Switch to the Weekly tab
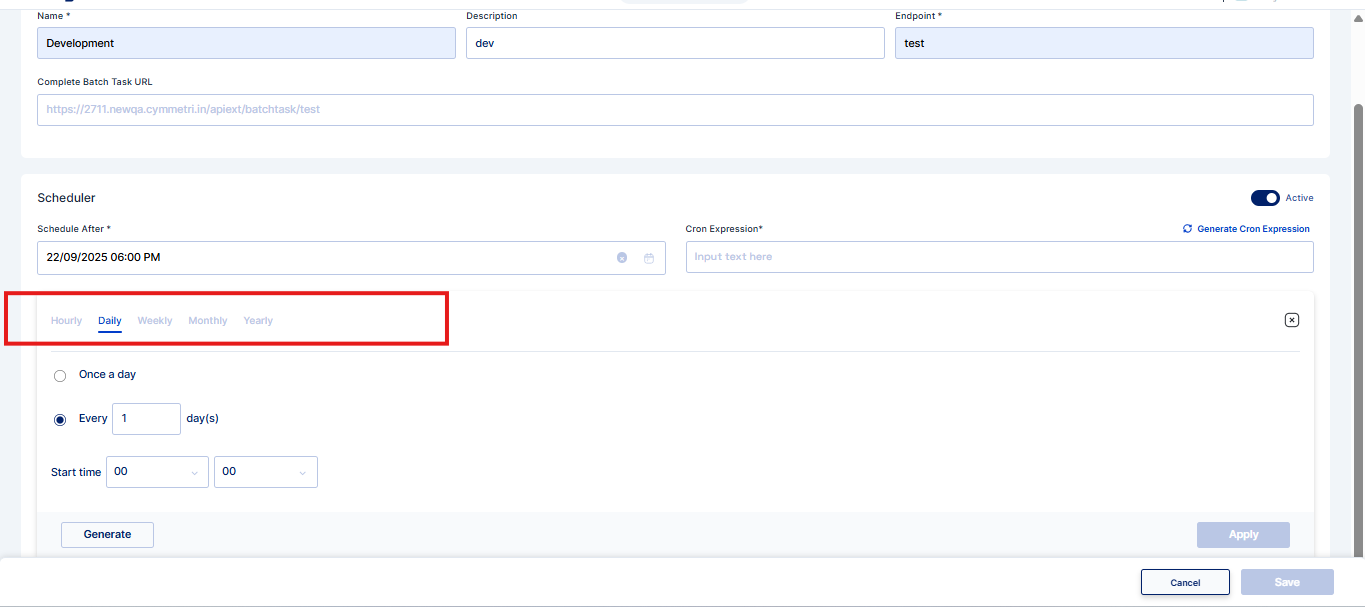1365x607 pixels. point(155,321)
